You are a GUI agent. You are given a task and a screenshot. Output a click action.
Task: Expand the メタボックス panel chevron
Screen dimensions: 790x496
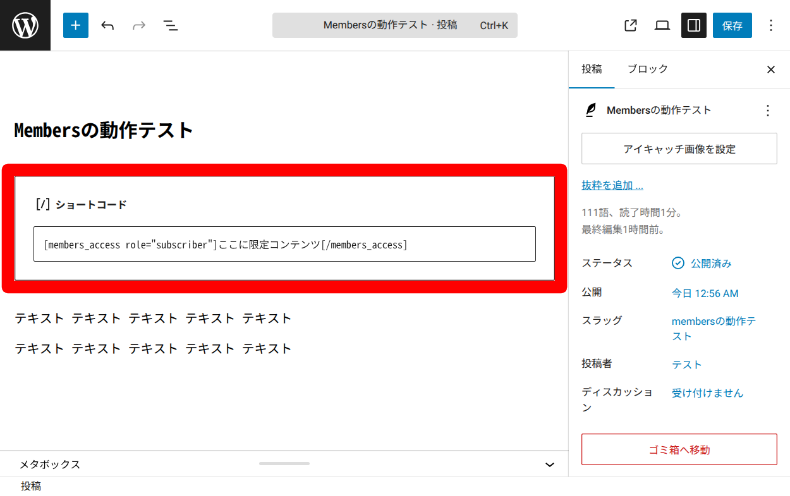(x=550, y=464)
